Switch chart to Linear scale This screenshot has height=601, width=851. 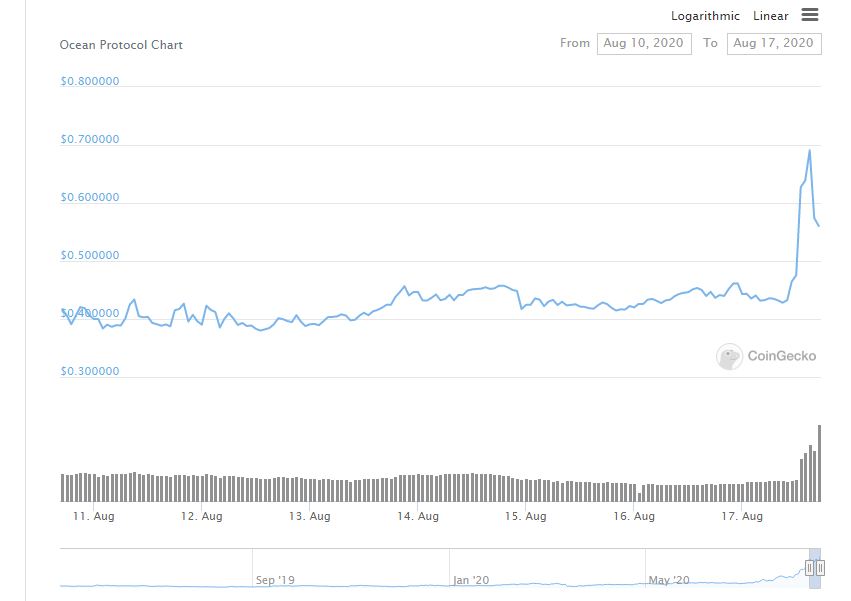(771, 16)
